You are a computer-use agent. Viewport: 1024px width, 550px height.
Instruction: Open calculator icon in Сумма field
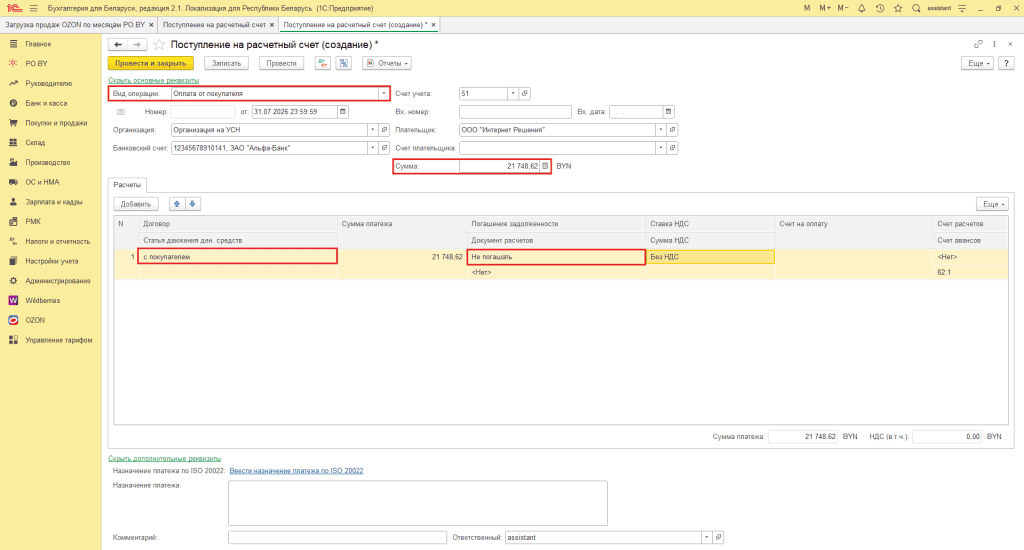tap(545, 166)
